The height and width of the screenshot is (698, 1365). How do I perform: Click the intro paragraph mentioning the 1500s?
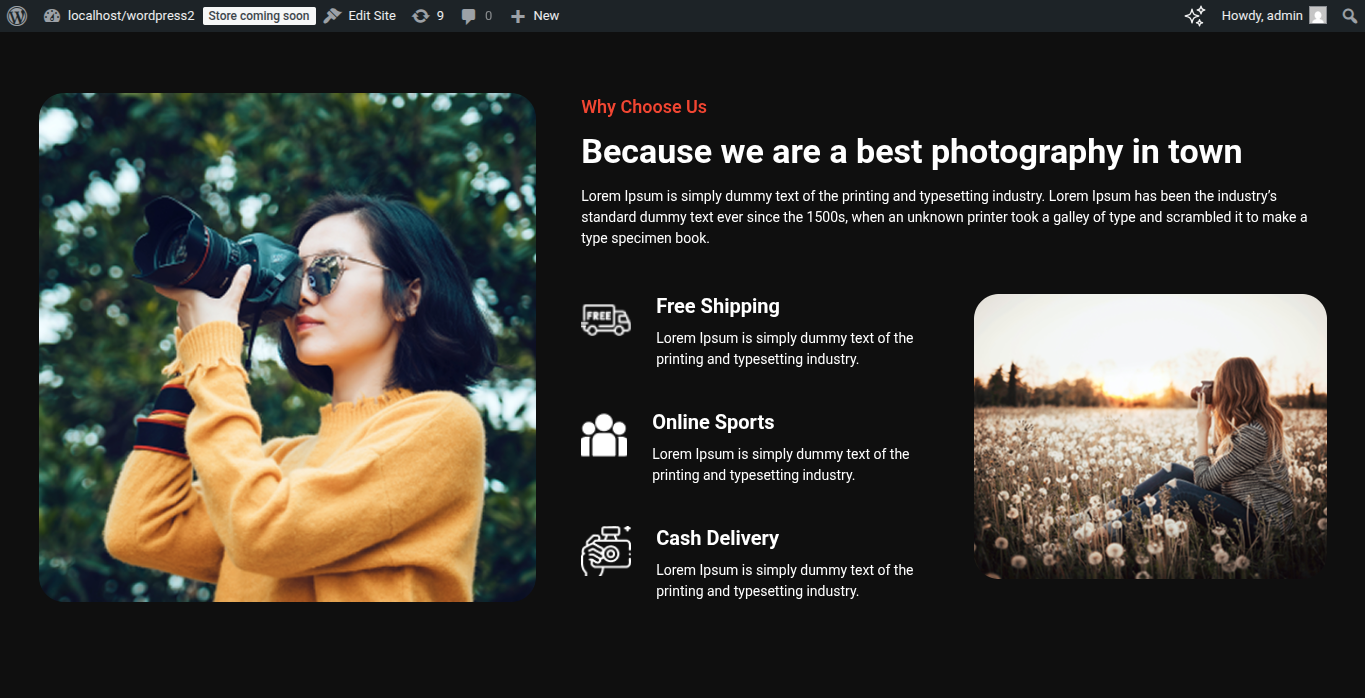tap(944, 217)
